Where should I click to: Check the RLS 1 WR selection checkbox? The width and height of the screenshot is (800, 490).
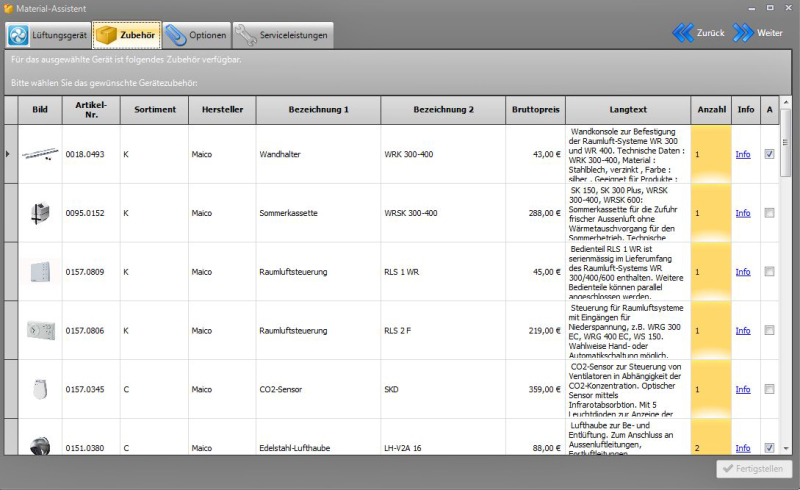click(x=769, y=272)
